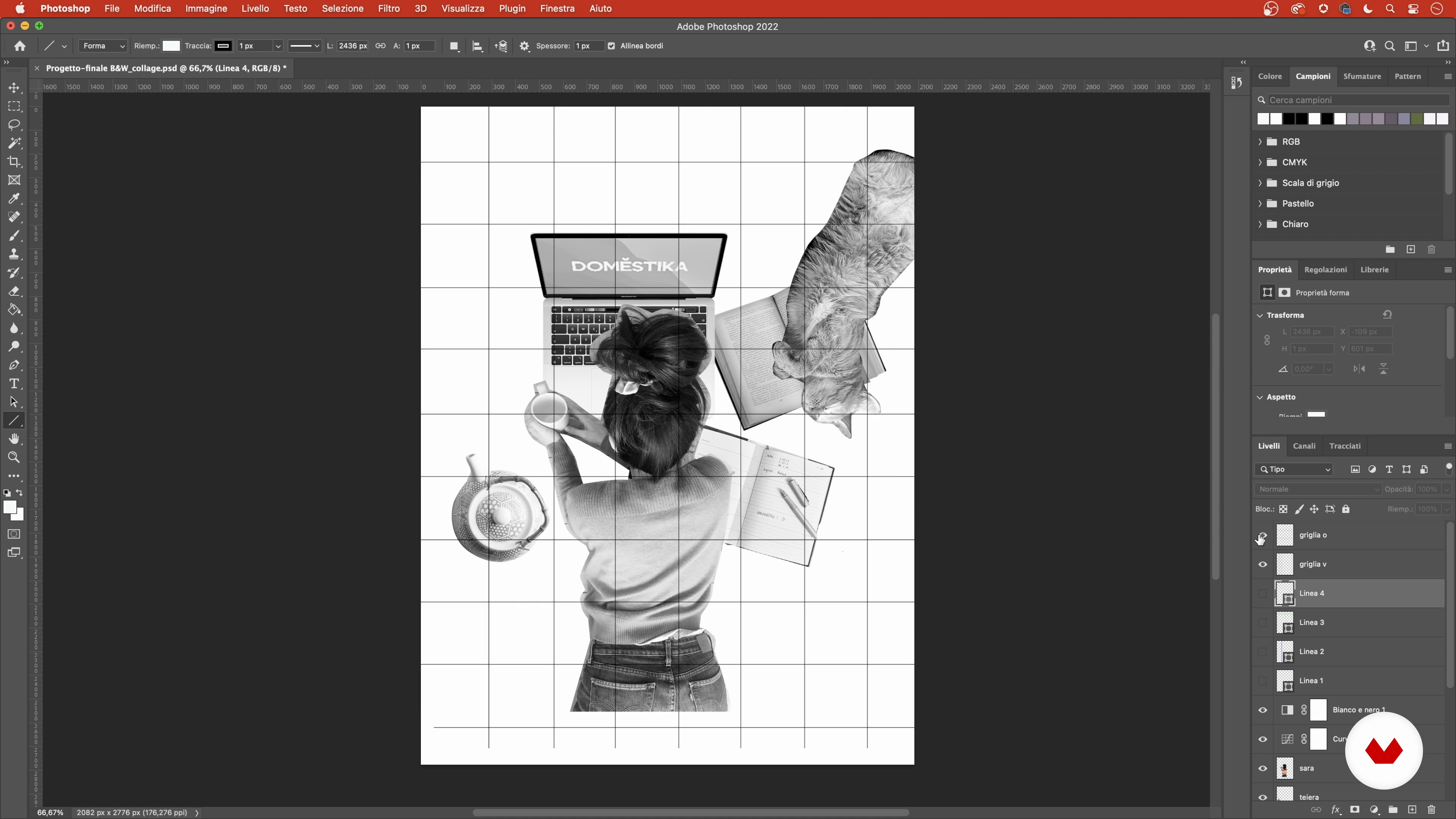Viewport: 1456px width, 819px height.
Task: Open the Immagine menu
Action: 206,8
